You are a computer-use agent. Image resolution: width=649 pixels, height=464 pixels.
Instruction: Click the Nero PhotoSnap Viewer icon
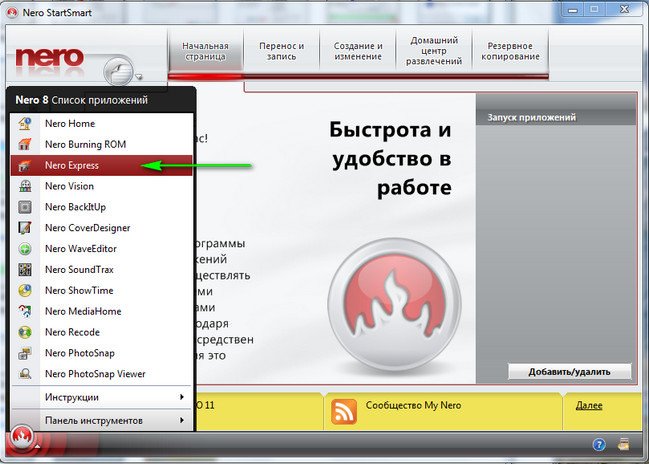point(25,374)
